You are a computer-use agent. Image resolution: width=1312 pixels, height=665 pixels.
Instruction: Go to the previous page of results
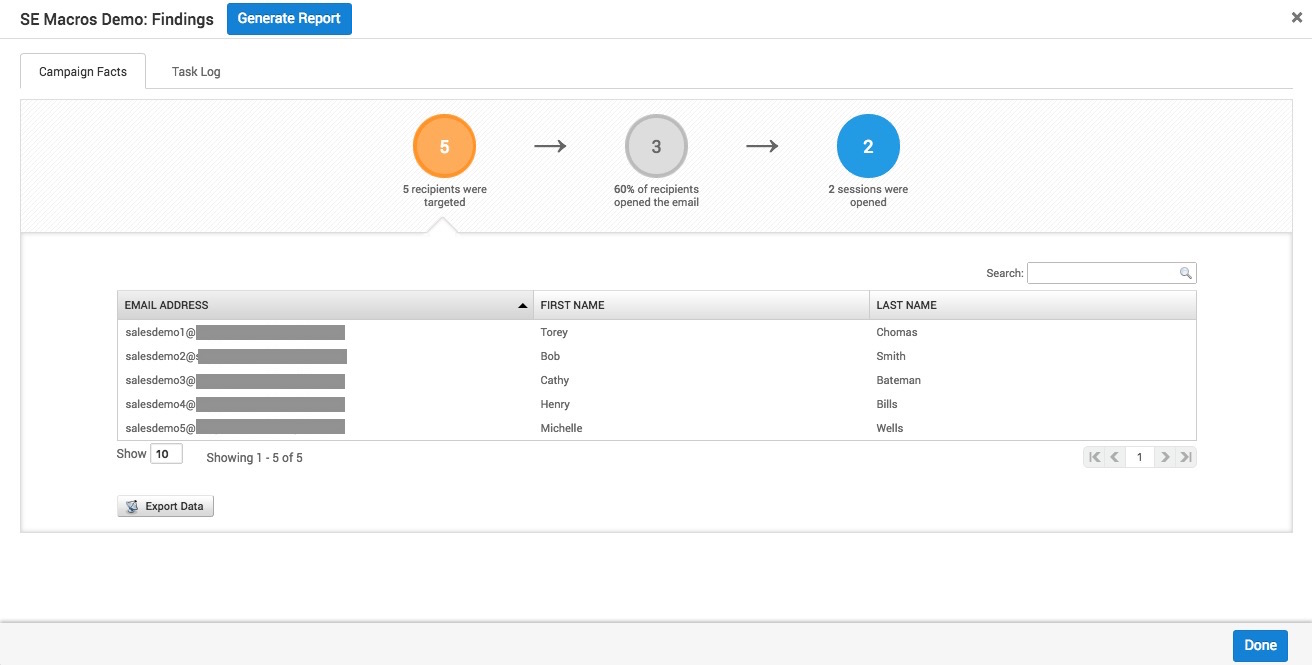(1115, 457)
